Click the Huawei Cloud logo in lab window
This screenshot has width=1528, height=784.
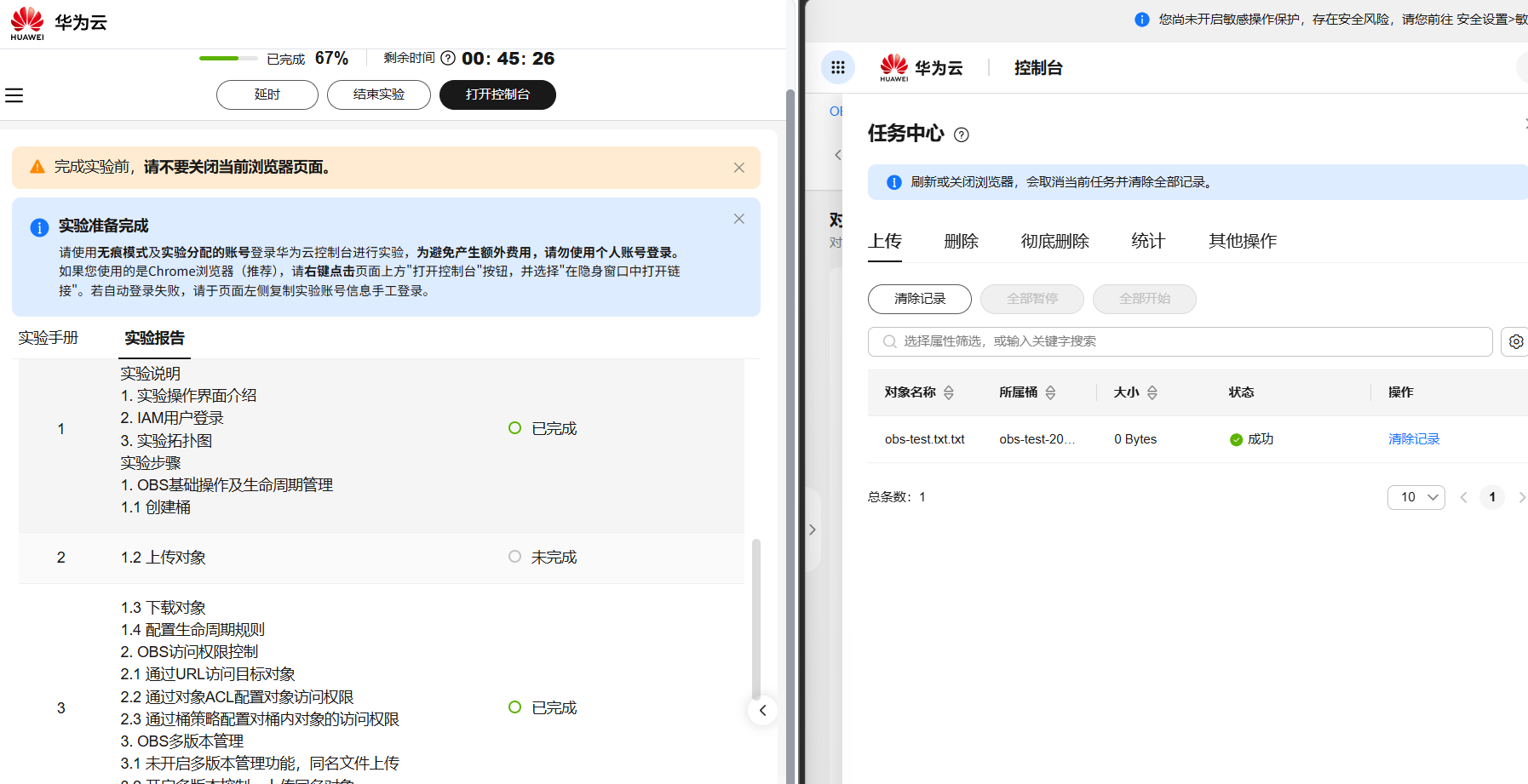[58, 23]
